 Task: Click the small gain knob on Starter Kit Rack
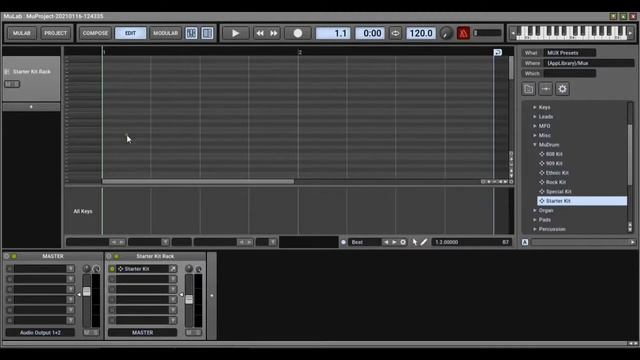tap(199, 269)
